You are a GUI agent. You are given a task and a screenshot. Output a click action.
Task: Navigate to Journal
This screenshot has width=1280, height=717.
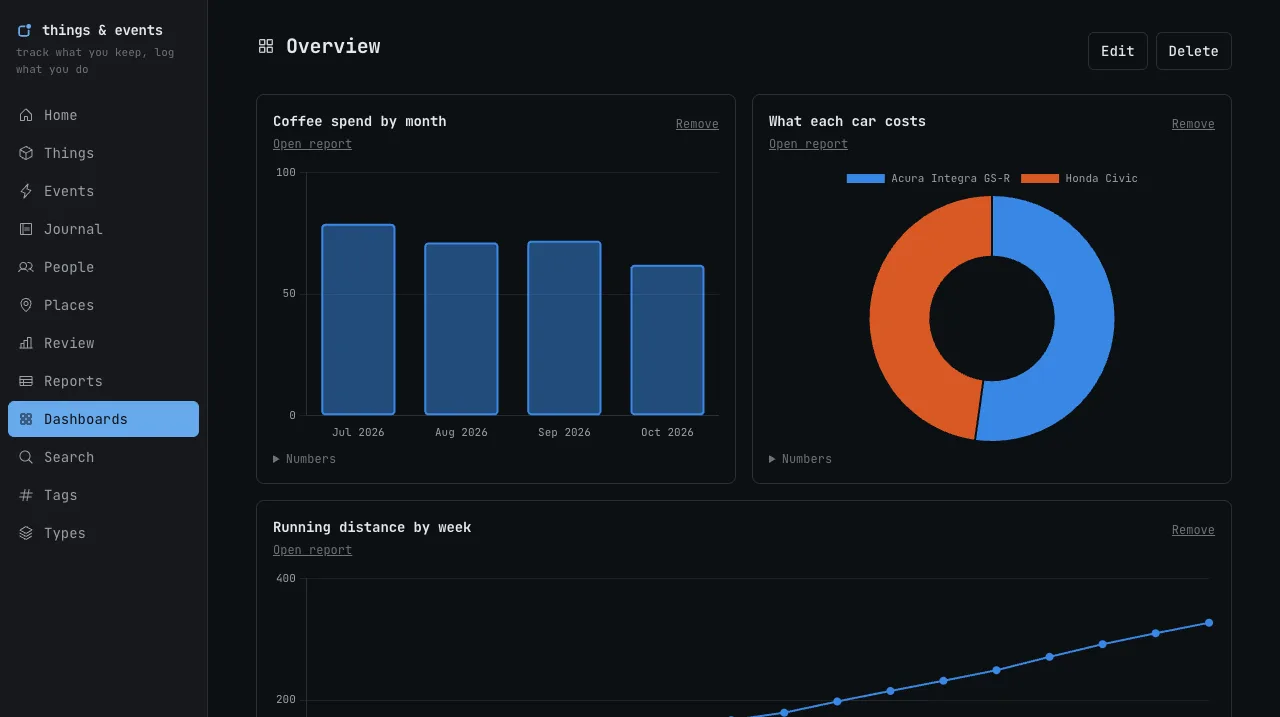click(103, 229)
